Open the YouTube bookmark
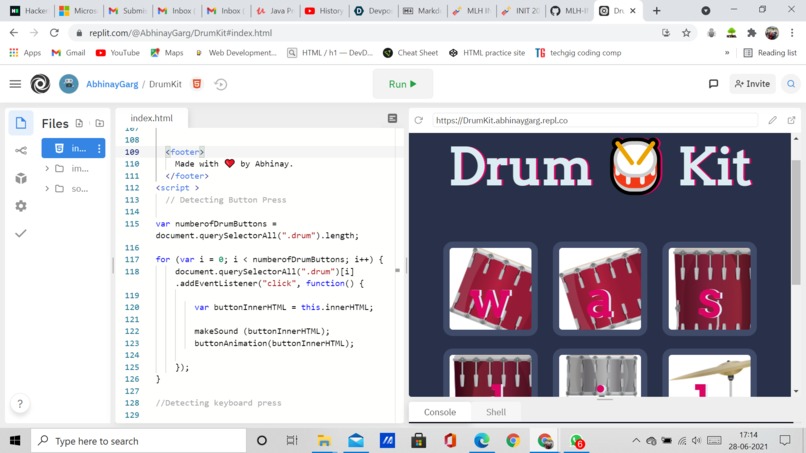Image resolution: width=806 pixels, height=453 pixels. click(118, 53)
